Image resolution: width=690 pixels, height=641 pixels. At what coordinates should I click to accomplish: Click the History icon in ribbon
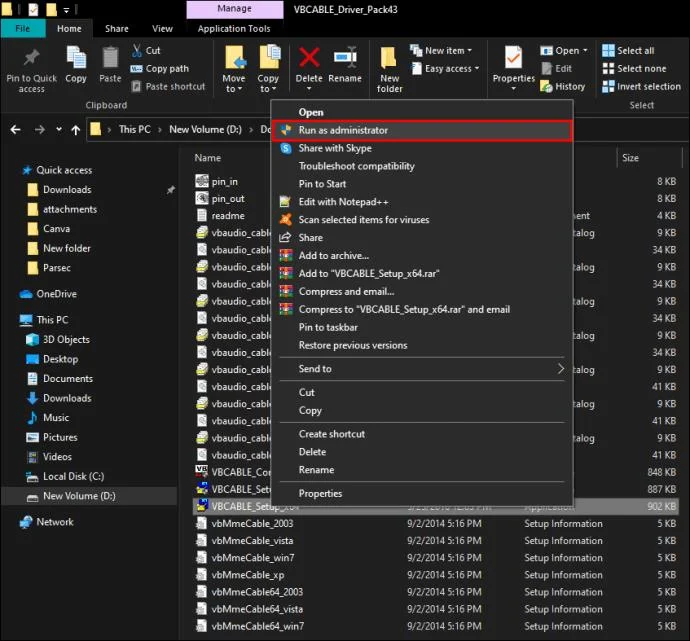546,86
